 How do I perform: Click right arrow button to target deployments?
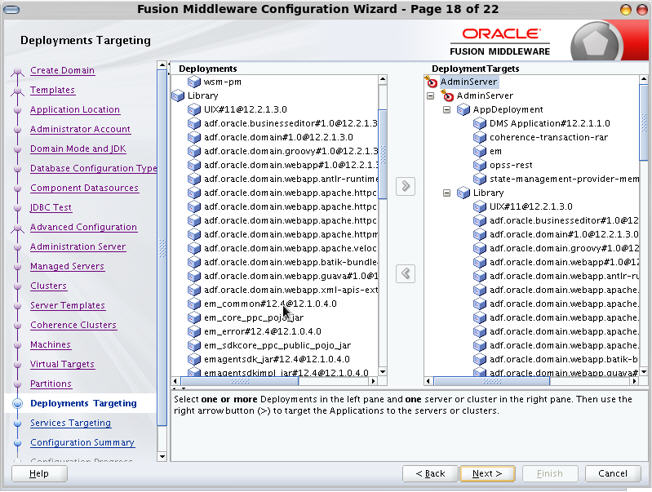coord(405,186)
